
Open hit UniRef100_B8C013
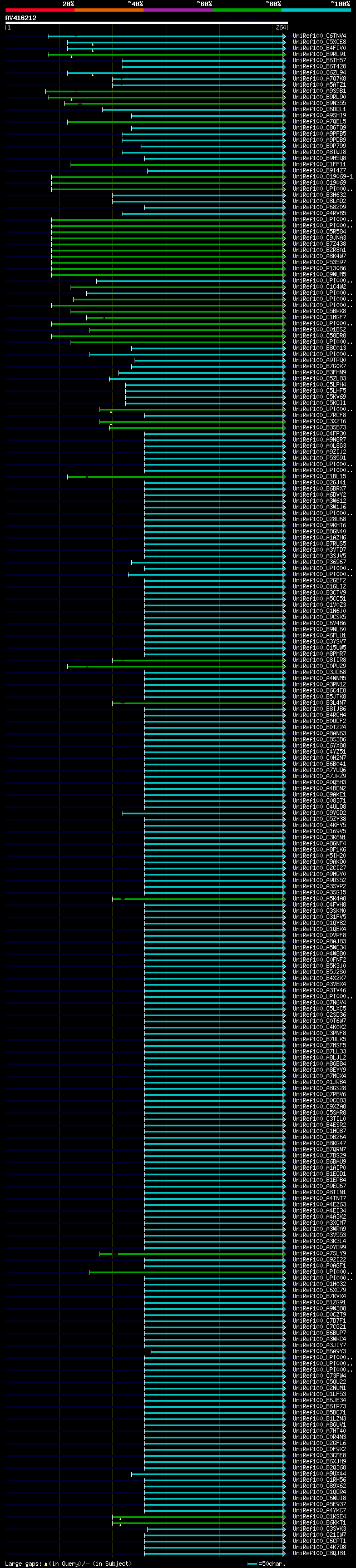319,348
